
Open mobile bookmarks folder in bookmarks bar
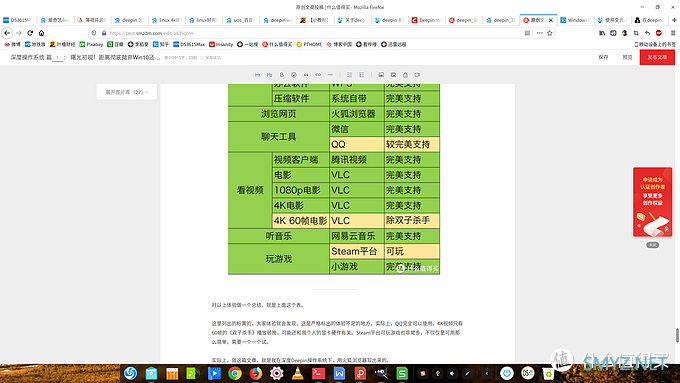pyautogui.click(x=655, y=44)
